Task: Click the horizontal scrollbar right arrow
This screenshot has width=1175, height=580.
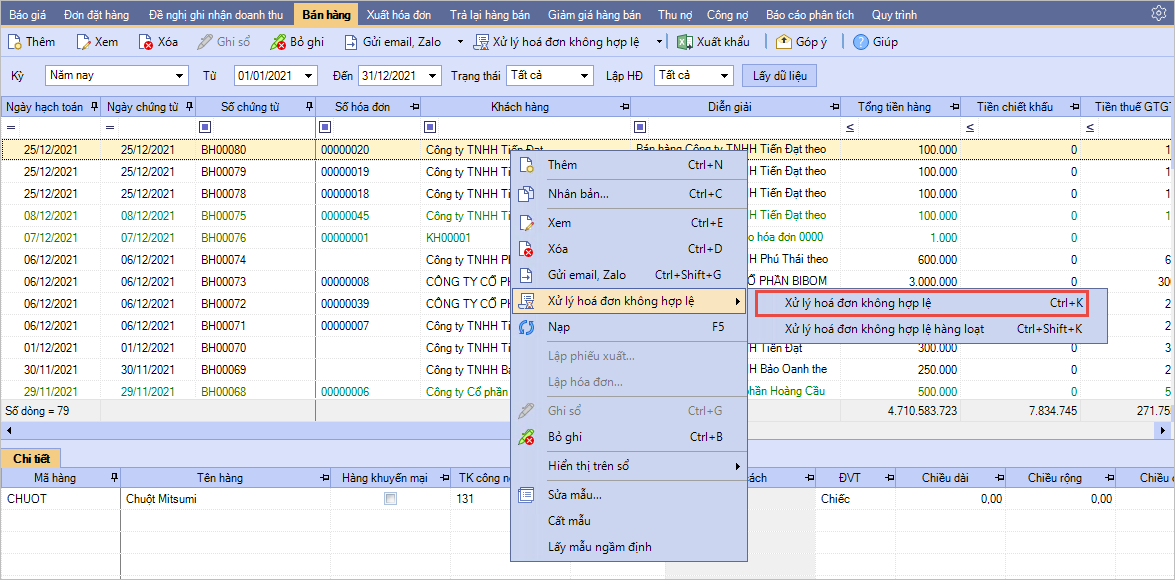Action: 1162,430
